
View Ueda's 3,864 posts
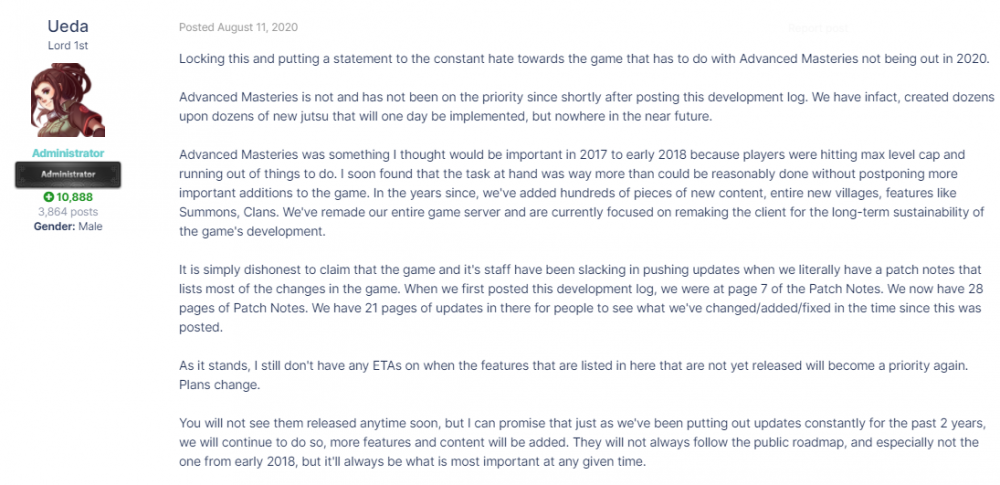pos(68,212)
